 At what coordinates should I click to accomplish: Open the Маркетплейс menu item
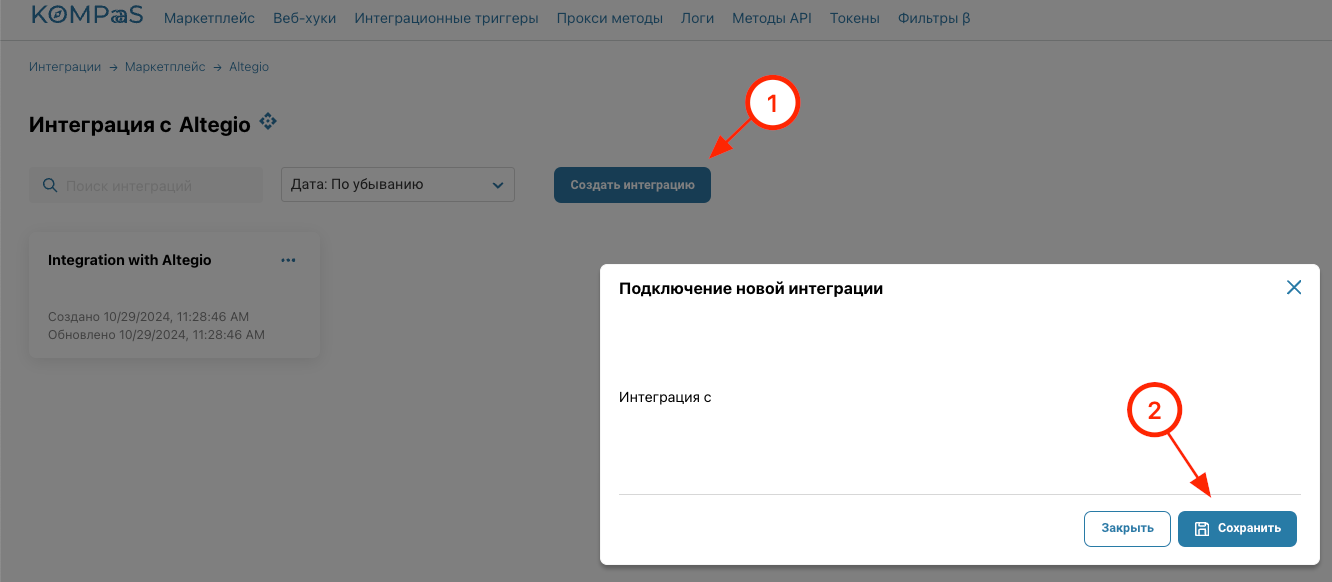(209, 18)
